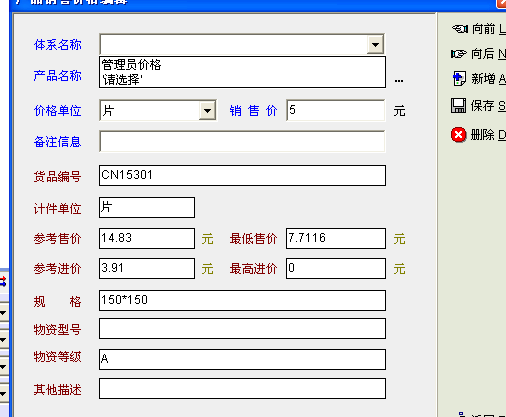Open the 体系名称 dropdown arrow
Screen dimensions: 506x417
tap(375, 44)
